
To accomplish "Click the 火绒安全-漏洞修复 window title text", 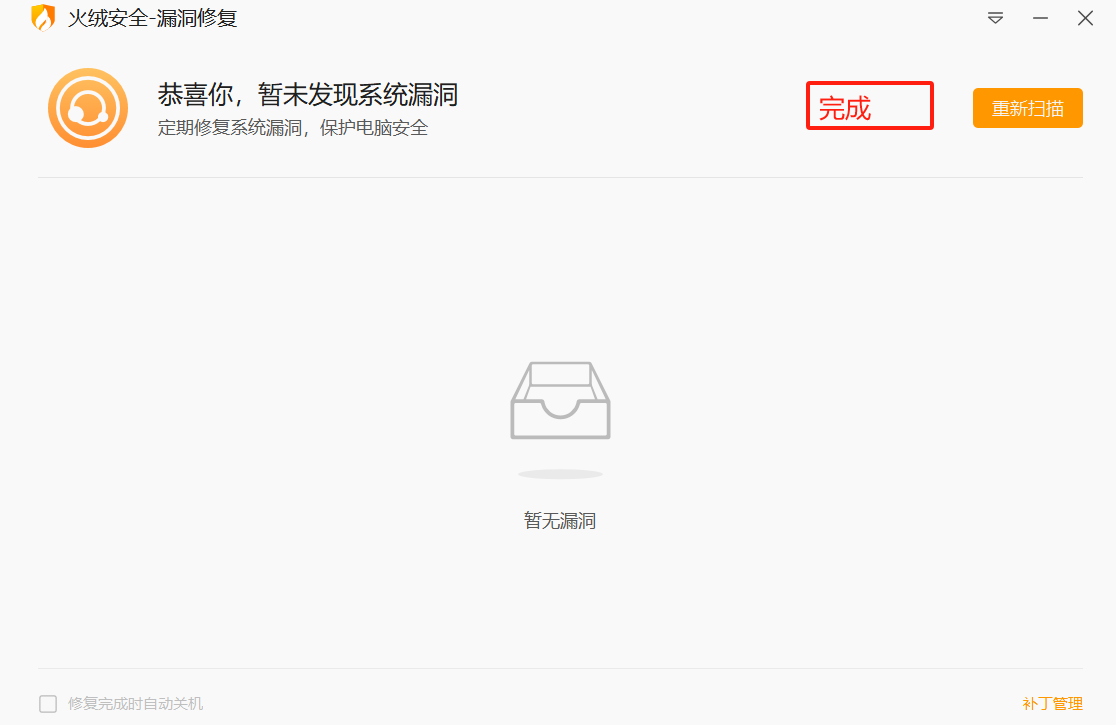I will click(x=152, y=18).
